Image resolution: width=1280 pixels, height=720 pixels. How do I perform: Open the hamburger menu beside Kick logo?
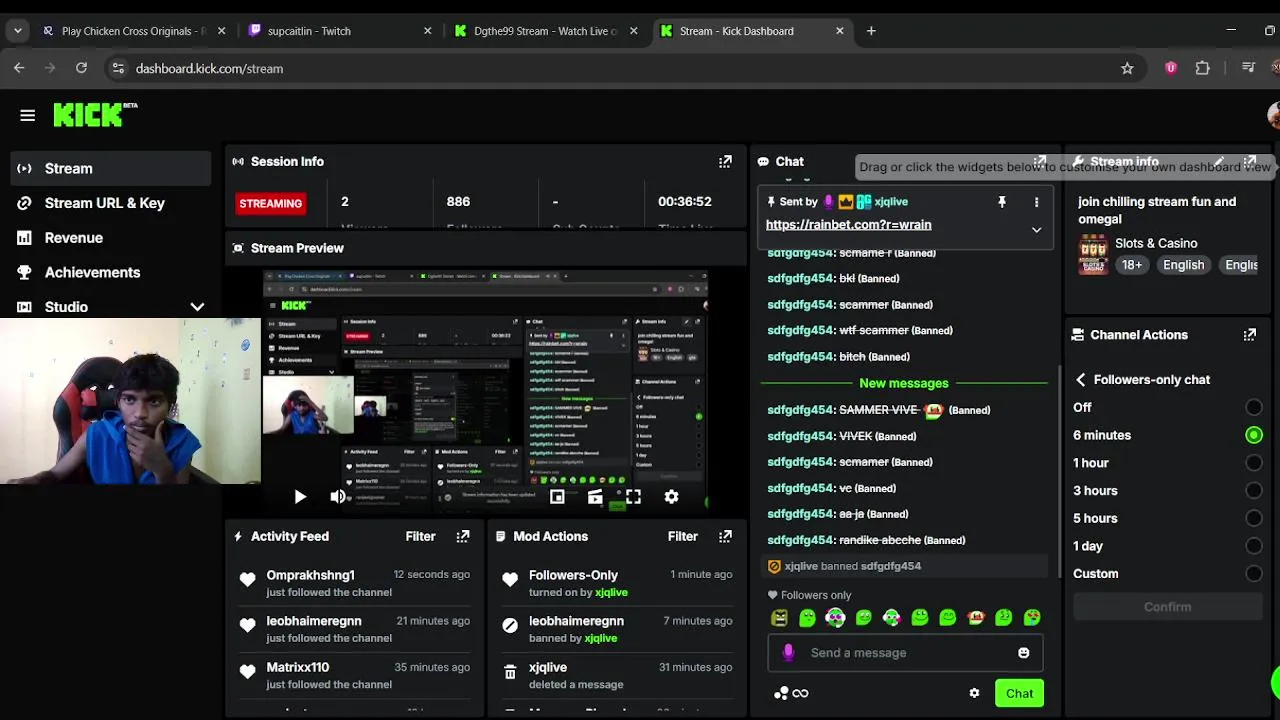tap(27, 115)
